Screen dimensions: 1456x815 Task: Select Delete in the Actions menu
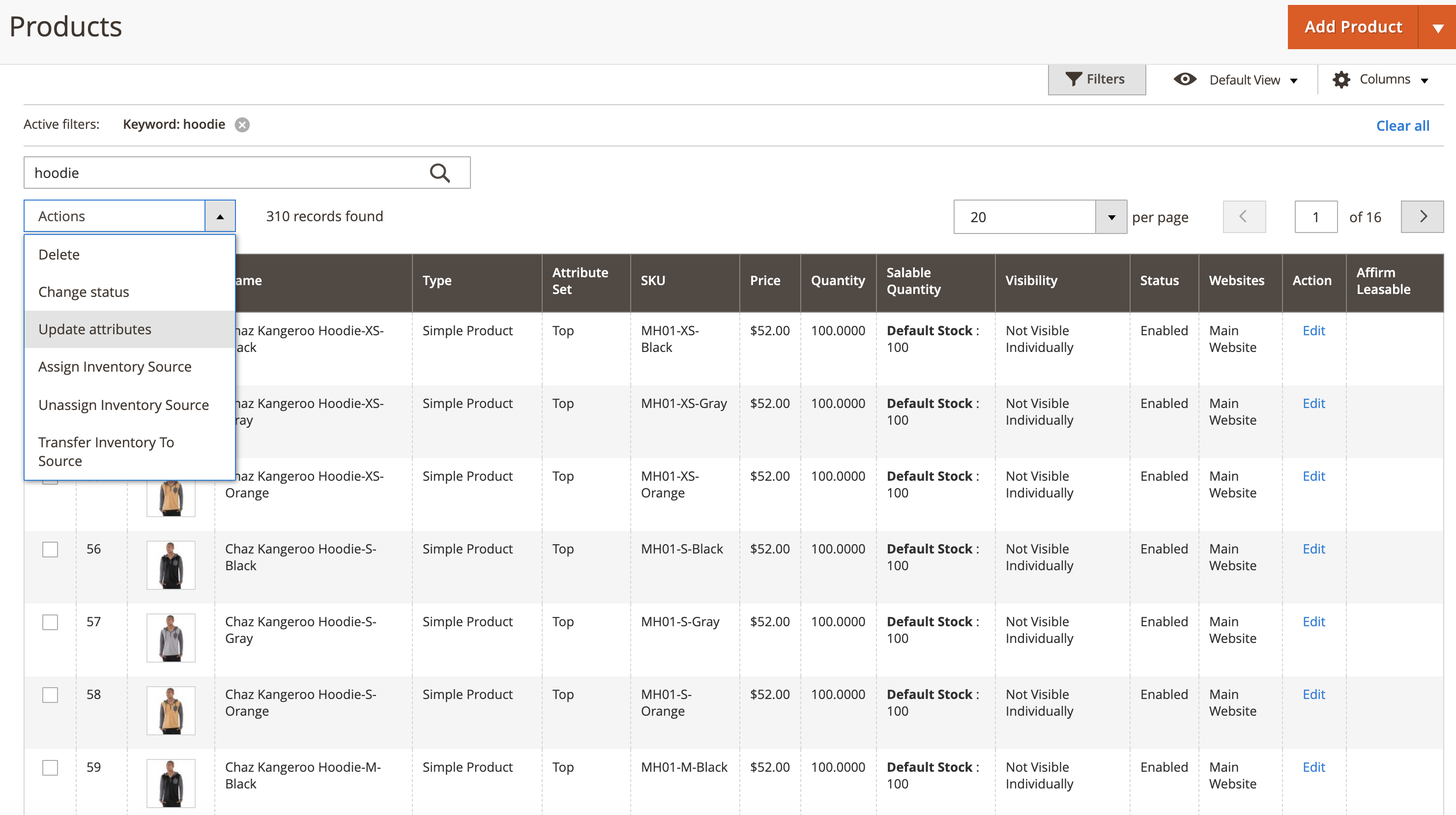[59, 254]
